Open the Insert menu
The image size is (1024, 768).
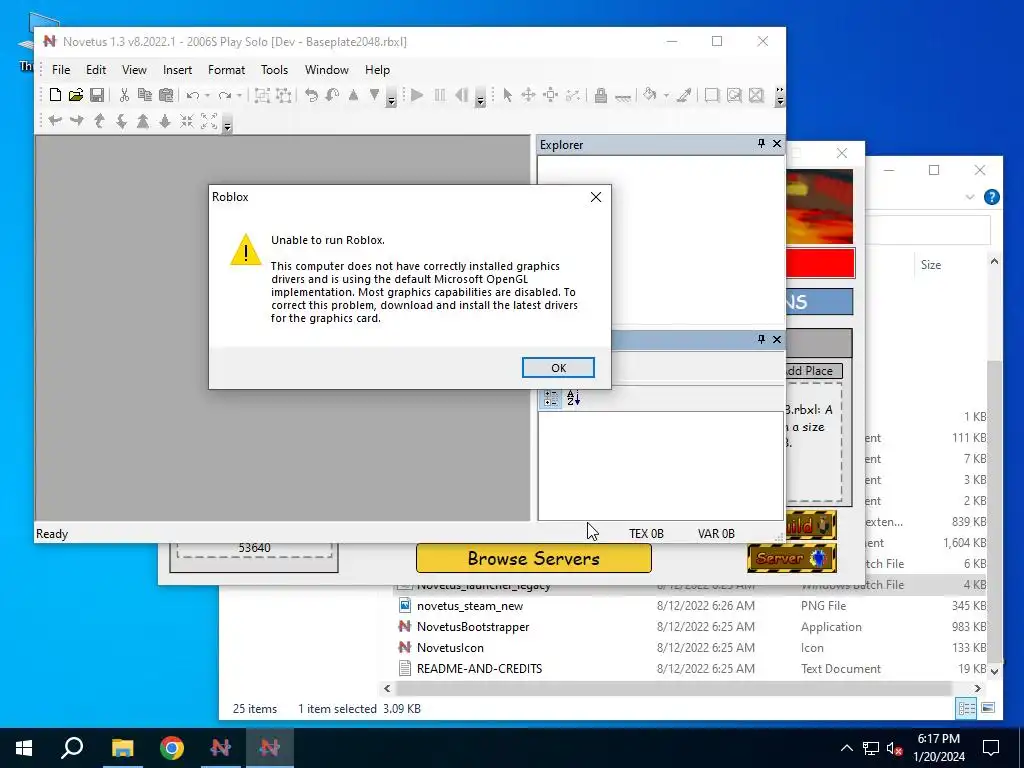(178, 70)
